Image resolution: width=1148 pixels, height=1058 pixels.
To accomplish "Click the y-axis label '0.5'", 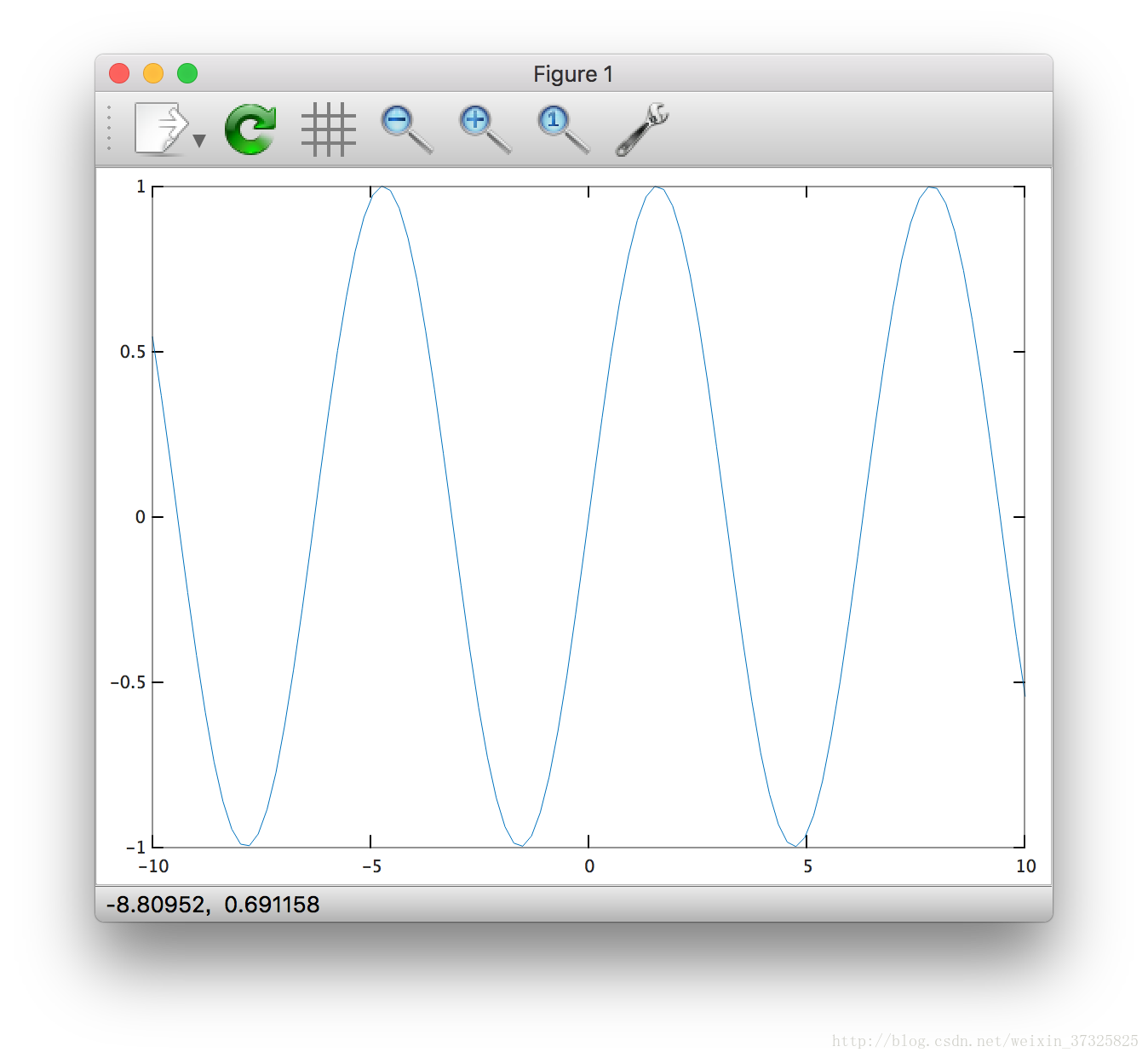I will [x=133, y=352].
